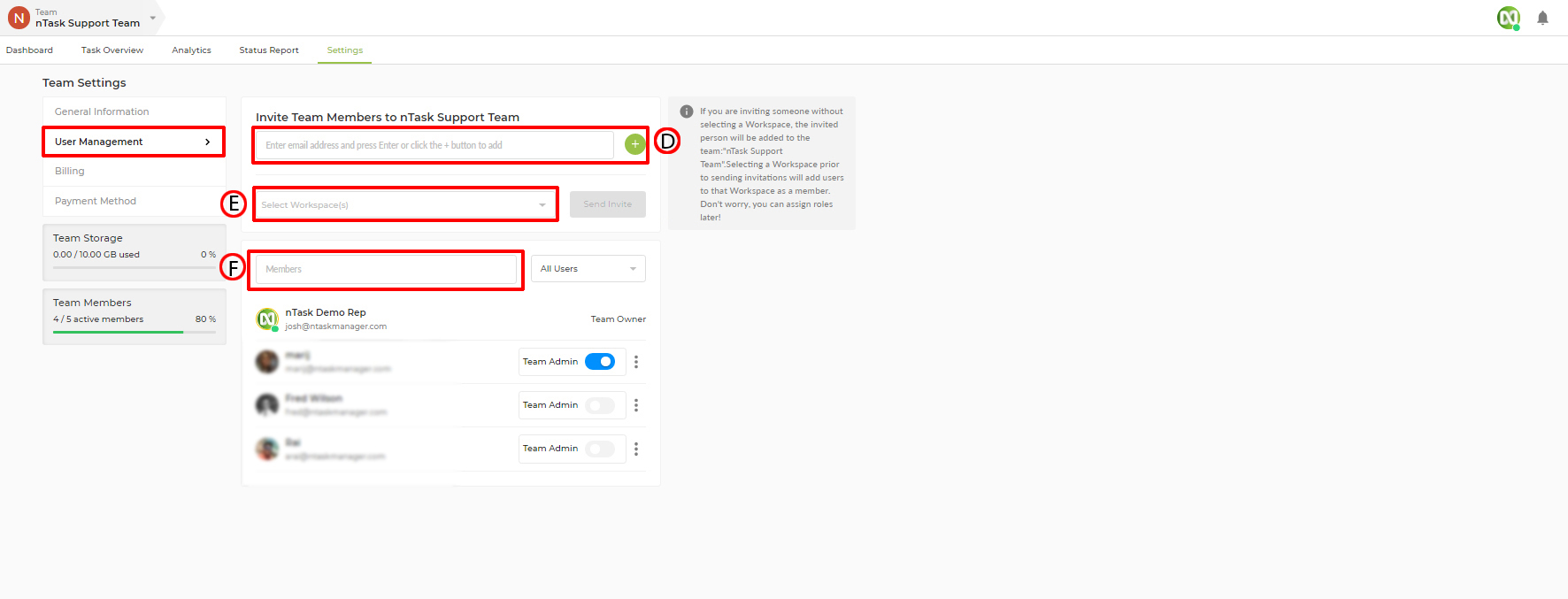Viewport: 1568px width, 599px height.
Task: Open the user profile avatar at top right
Action: click(1509, 18)
